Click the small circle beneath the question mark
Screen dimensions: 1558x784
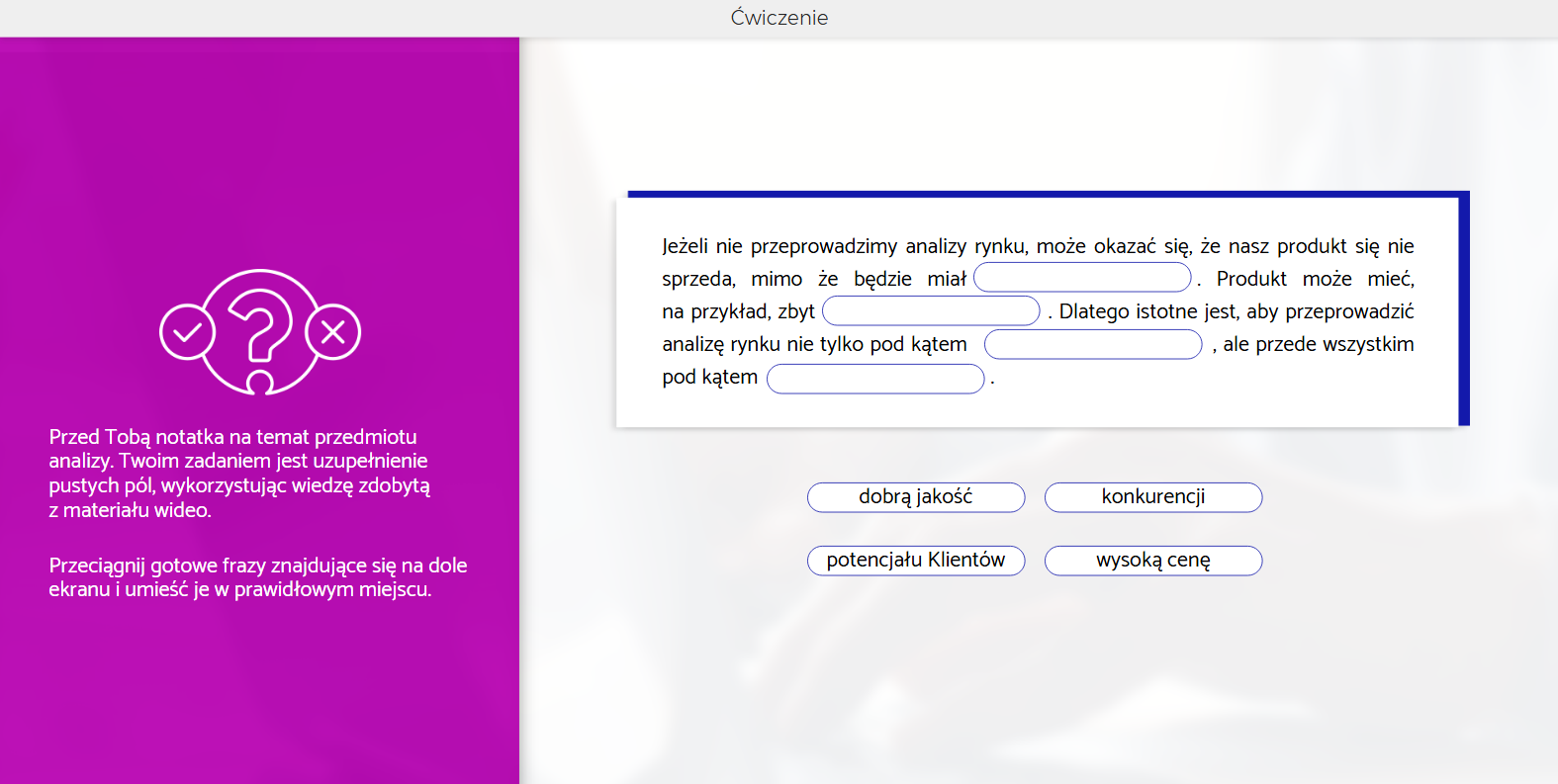pos(260,383)
